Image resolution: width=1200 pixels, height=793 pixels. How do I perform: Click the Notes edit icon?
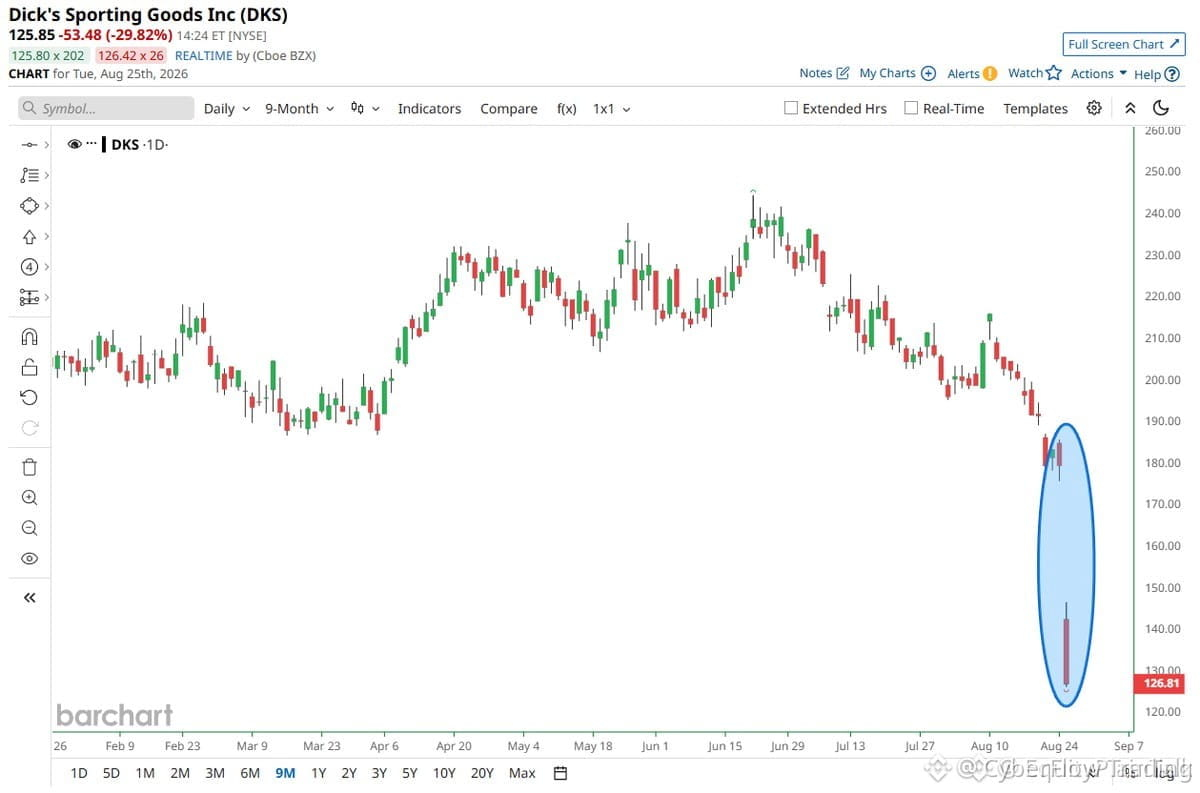click(842, 73)
